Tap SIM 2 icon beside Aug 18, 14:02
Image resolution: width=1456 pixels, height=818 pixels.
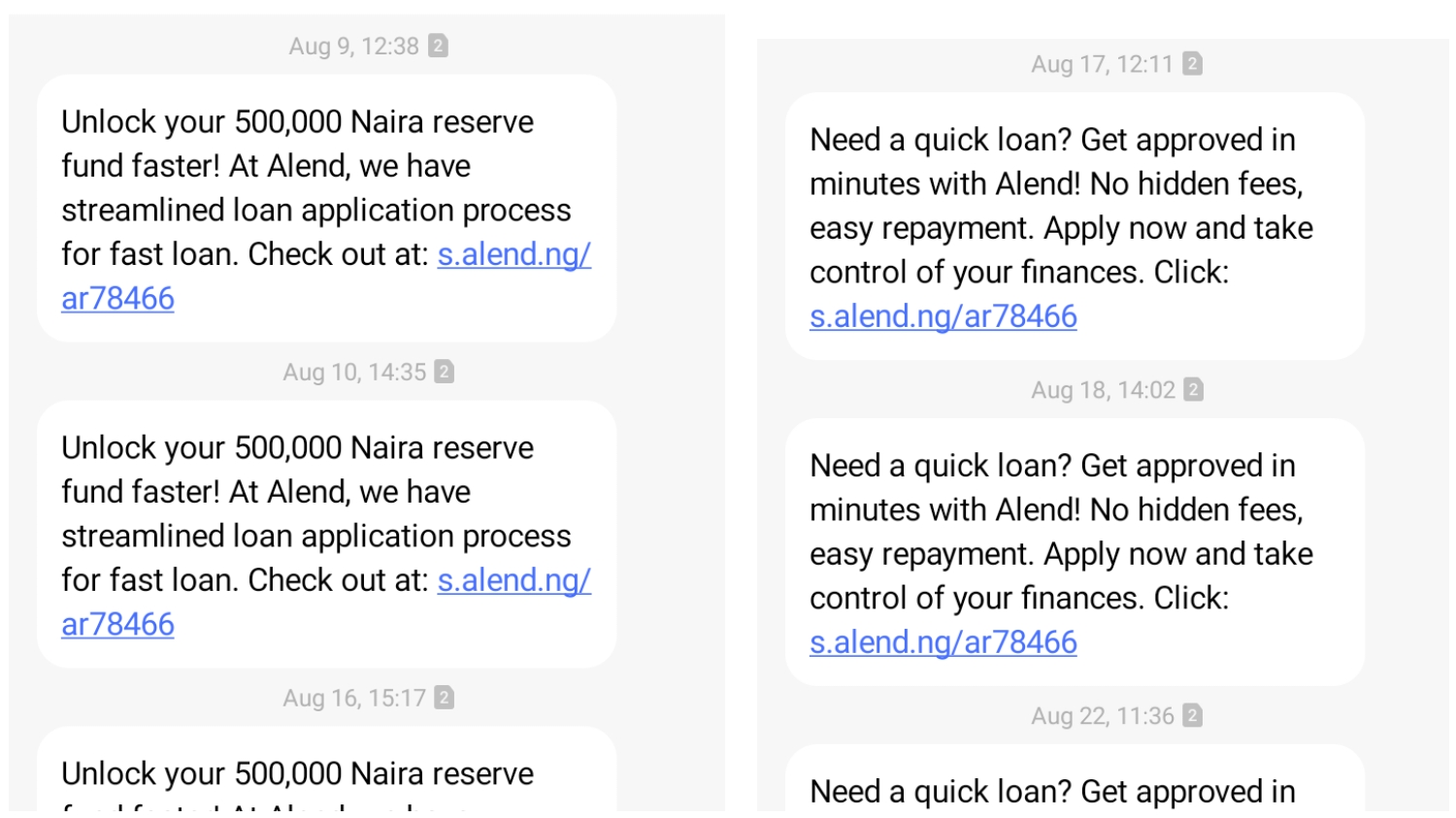(1194, 390)
